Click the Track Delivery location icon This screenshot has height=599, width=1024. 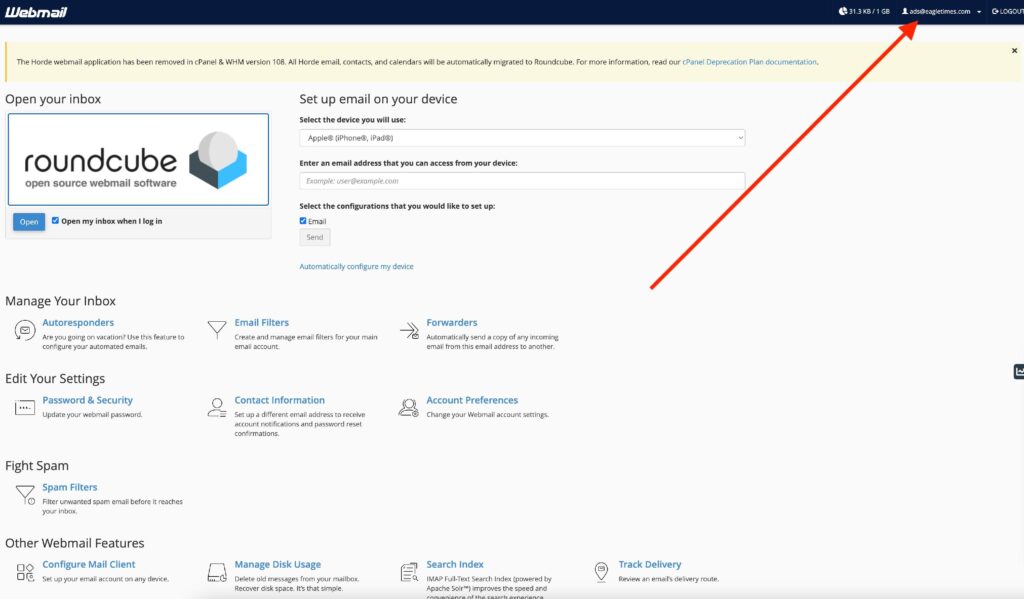(x=601, y=572)
